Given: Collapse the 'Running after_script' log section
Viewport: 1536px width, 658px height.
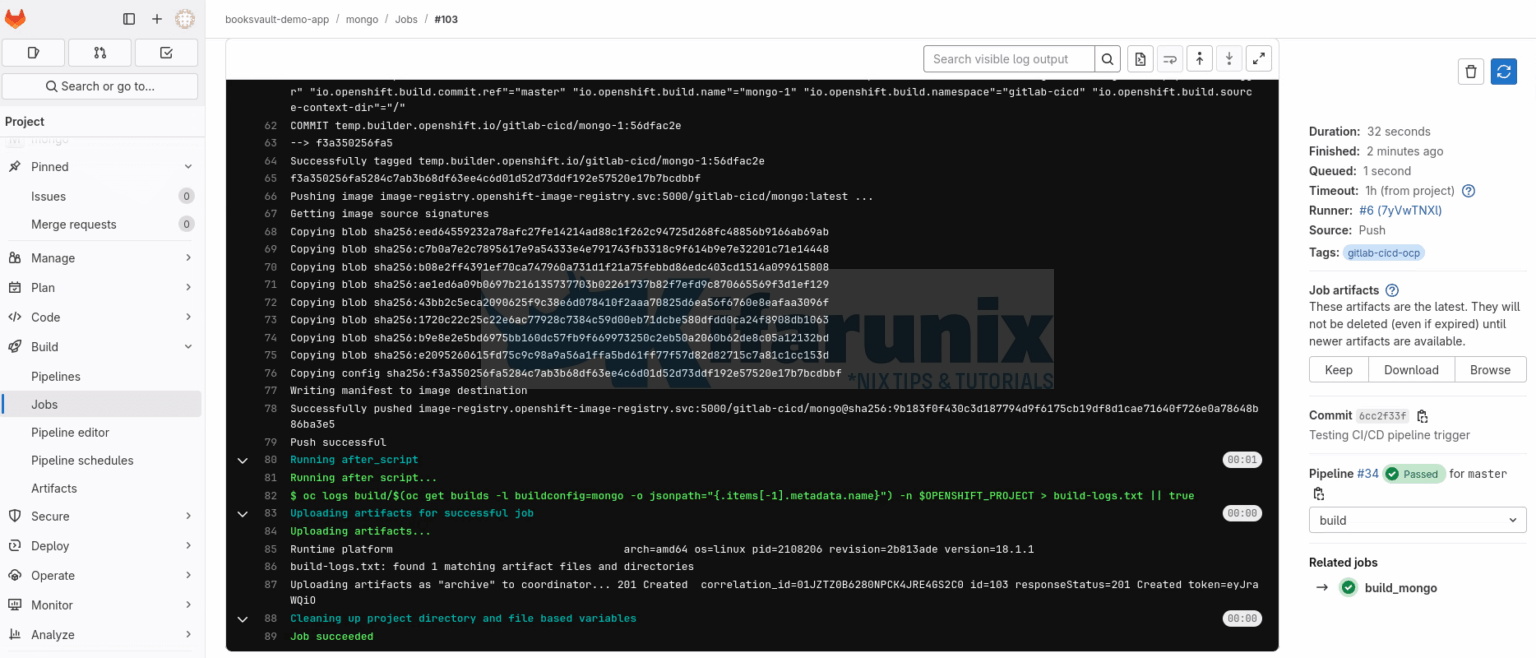Looking at the screenshot, I should (242, 460).
